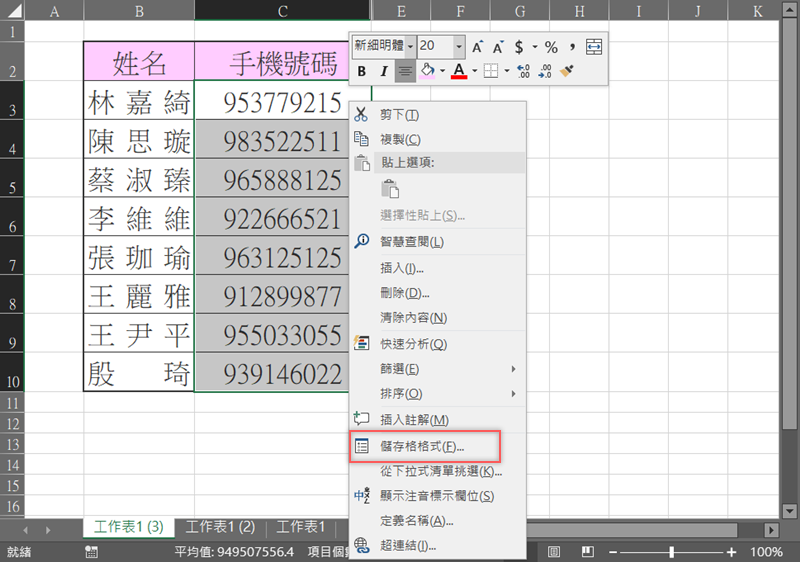Choose 儲存格格式 from context menu
This screenshot has height=562, width=800.
click(x=422, y=446)
